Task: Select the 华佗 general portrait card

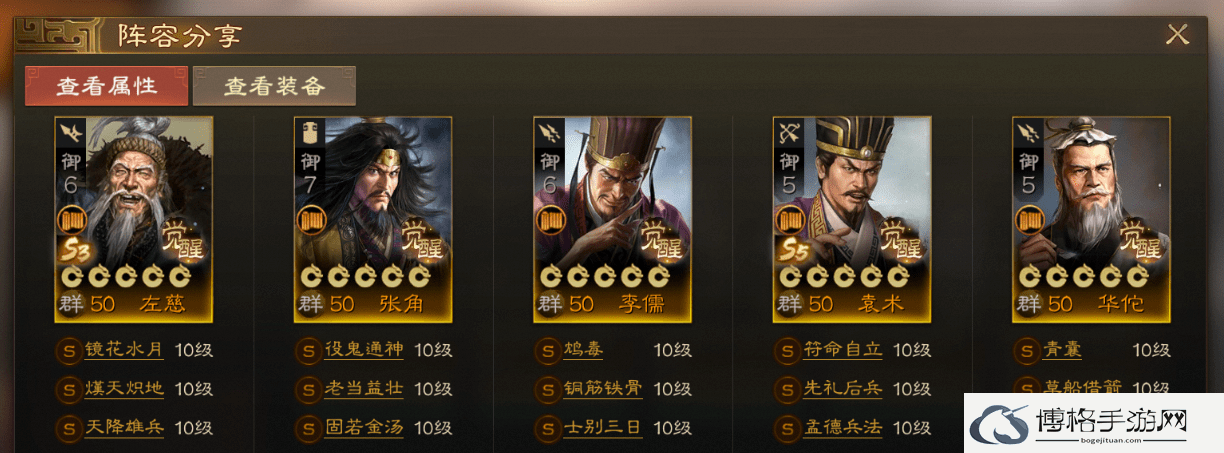Action: coord(1091,219)
